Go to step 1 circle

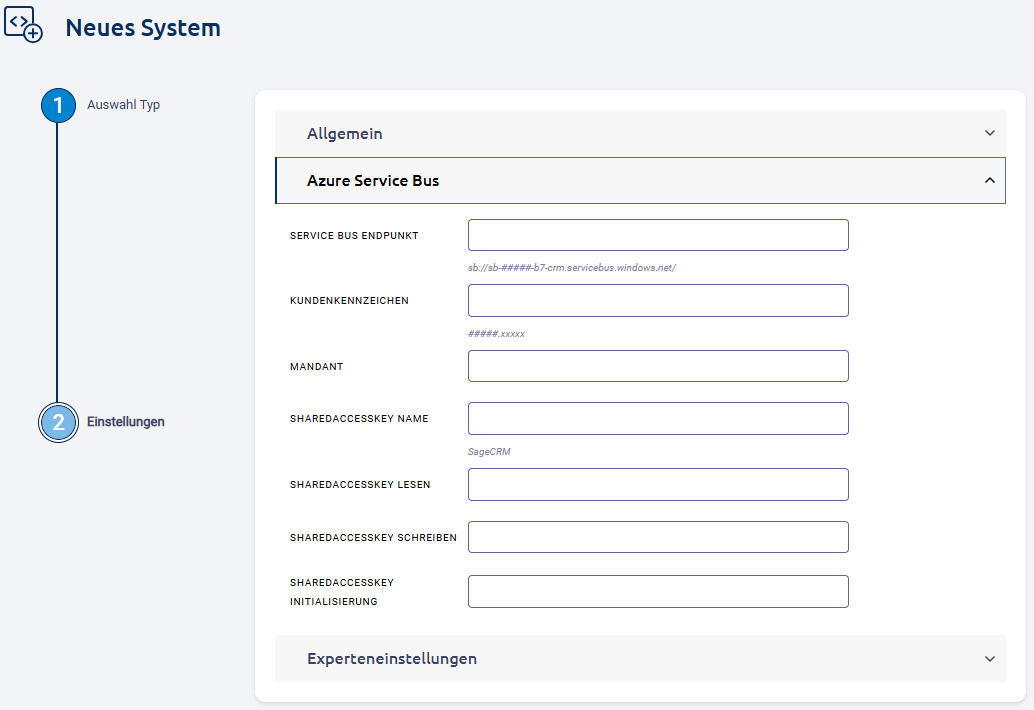(x=58, y=105)
